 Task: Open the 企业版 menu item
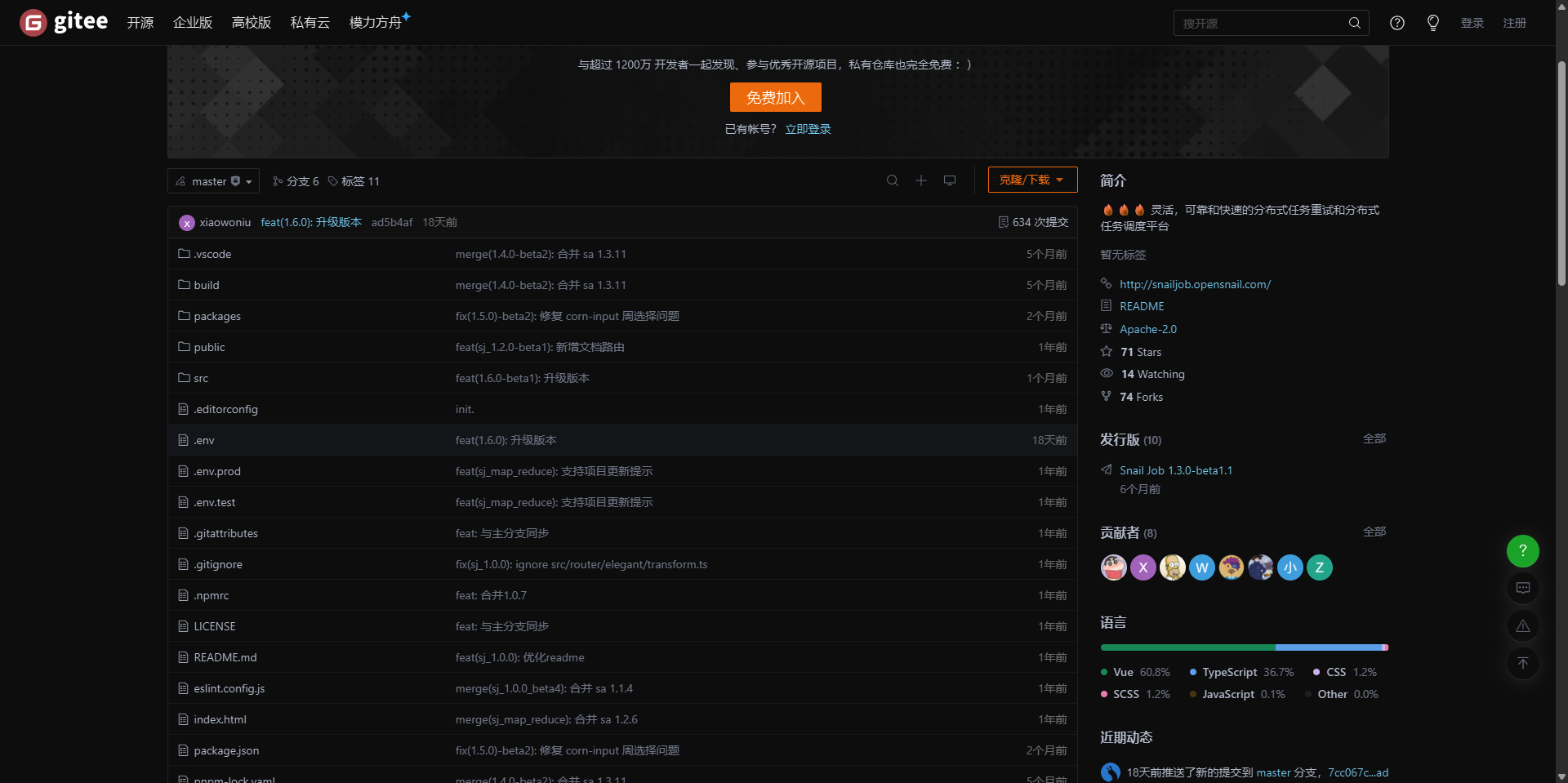pos(193,23)
